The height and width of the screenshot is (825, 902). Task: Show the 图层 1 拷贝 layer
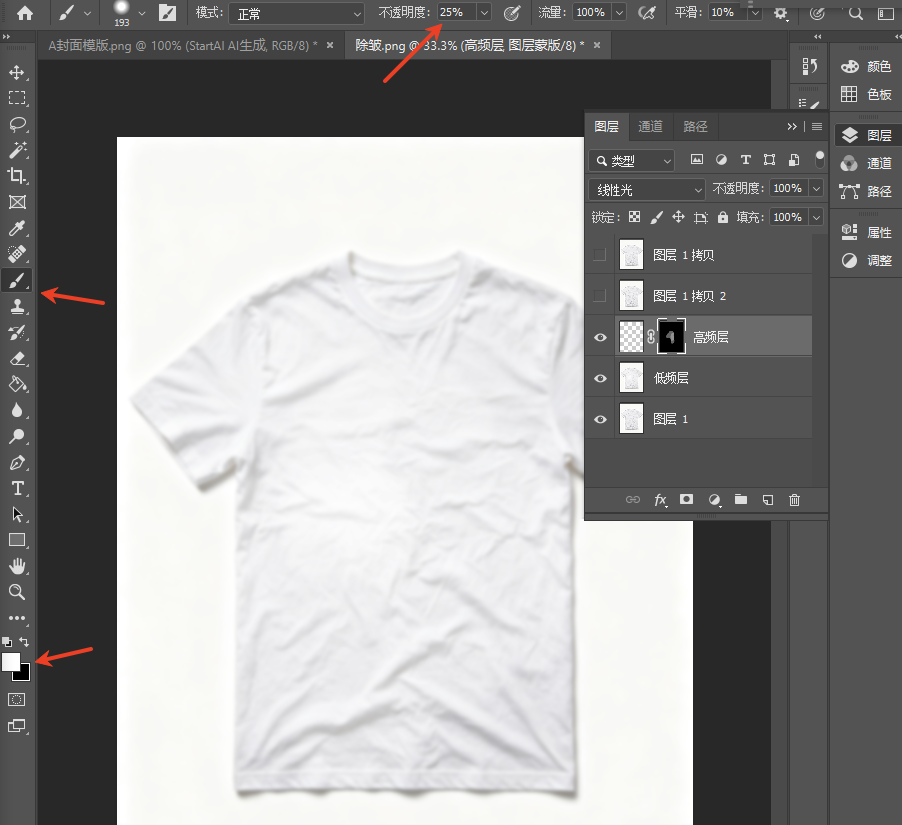(x=599, y=254)
